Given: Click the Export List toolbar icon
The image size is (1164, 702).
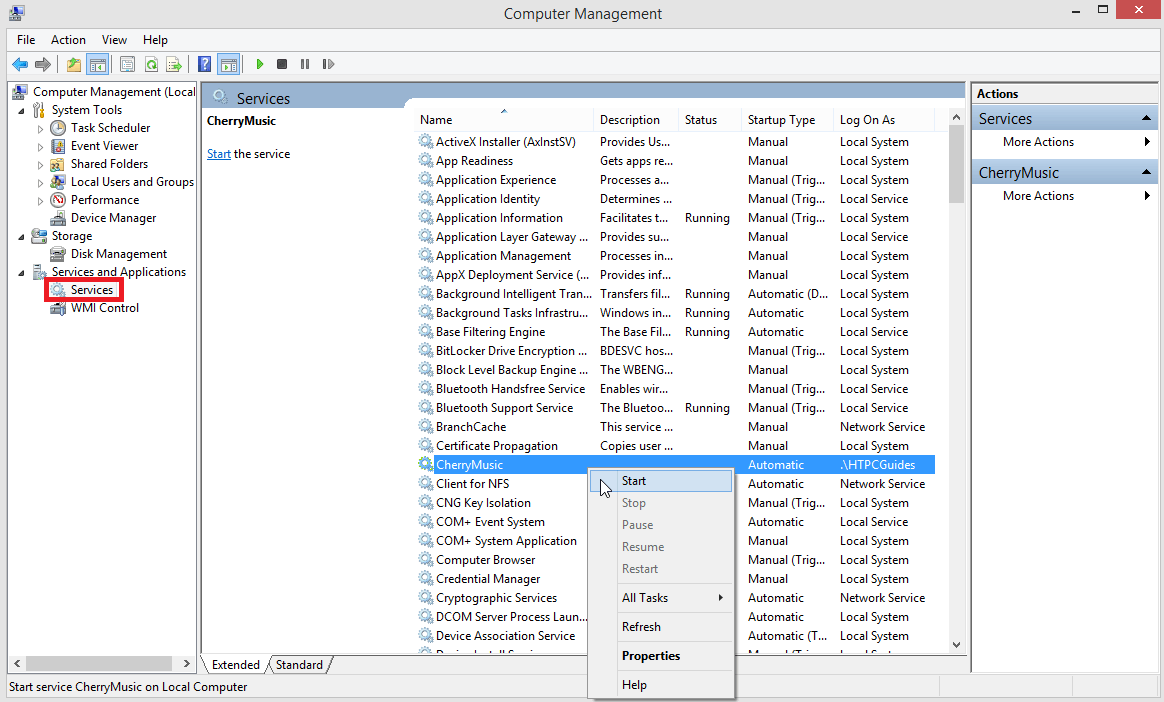Looking at the screenshot, I should point(174,64).
